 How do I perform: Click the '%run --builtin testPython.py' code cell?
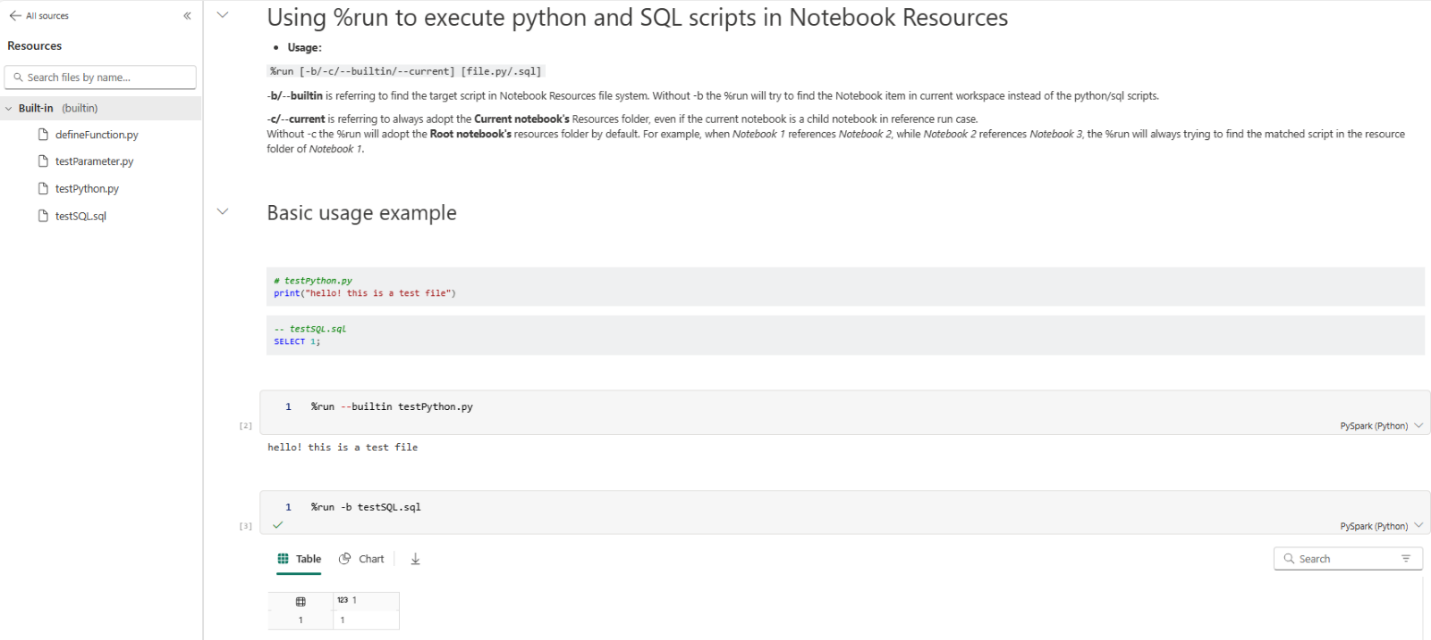pos(845,412)
